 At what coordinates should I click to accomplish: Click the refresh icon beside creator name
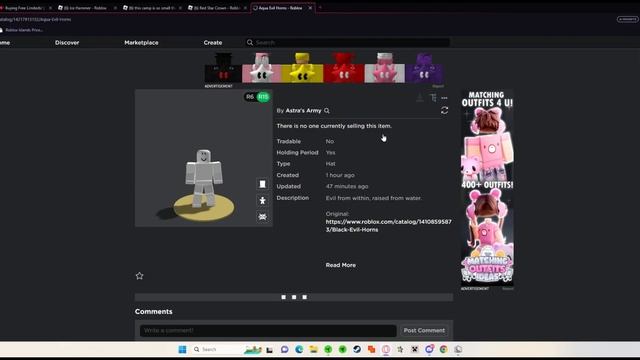[444, 111]
